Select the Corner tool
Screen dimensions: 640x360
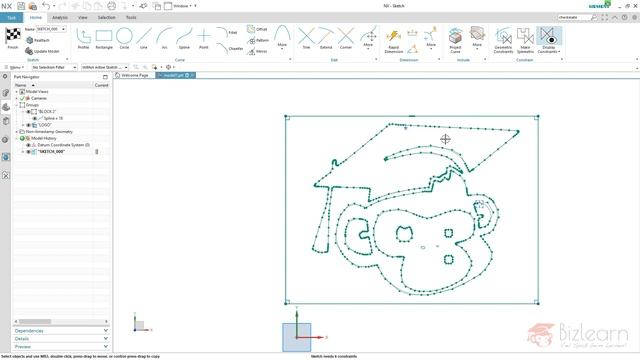(x=346, y=39)
